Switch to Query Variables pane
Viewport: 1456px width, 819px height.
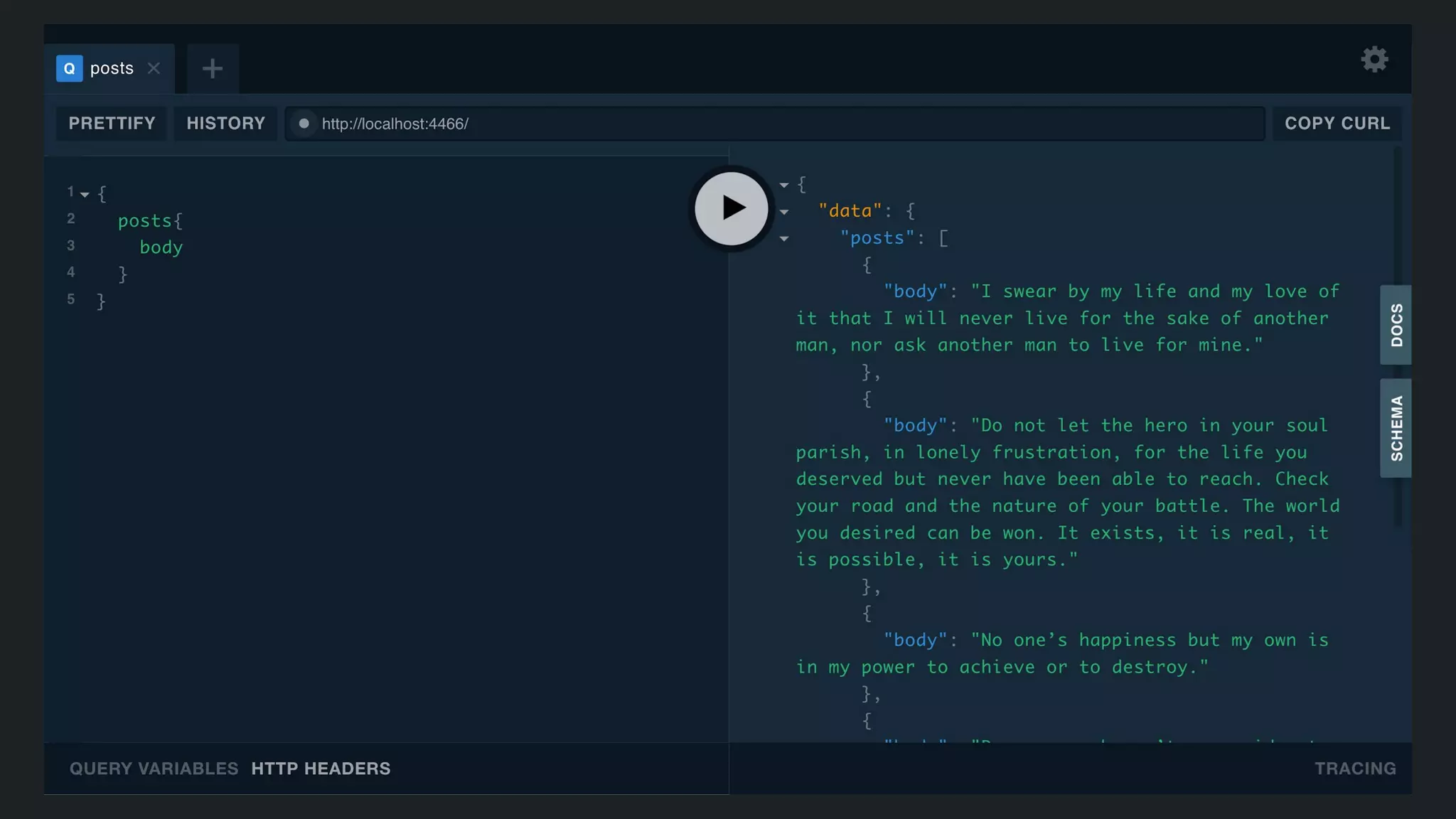click(x=154, y=769)
